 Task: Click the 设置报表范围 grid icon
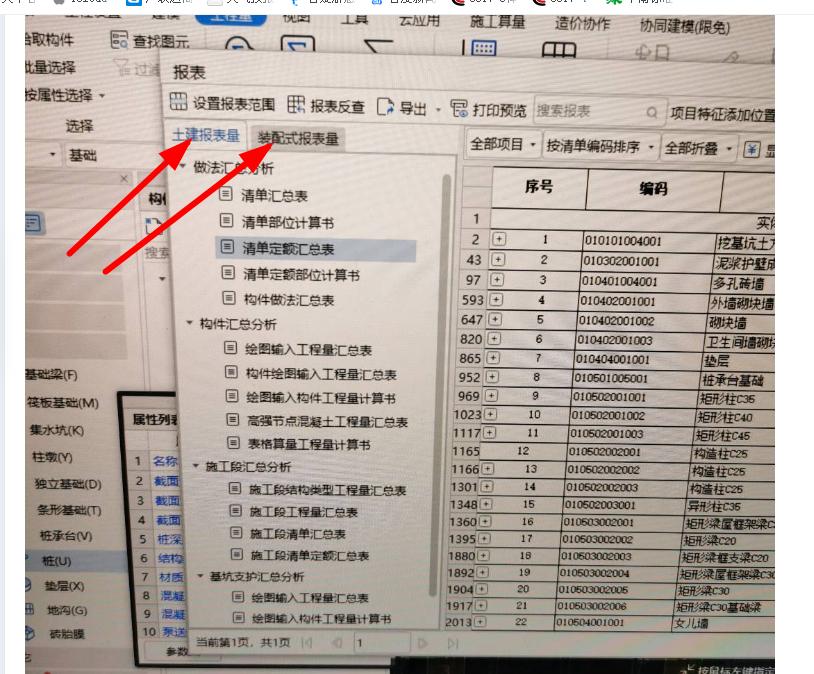pos(178,102)
